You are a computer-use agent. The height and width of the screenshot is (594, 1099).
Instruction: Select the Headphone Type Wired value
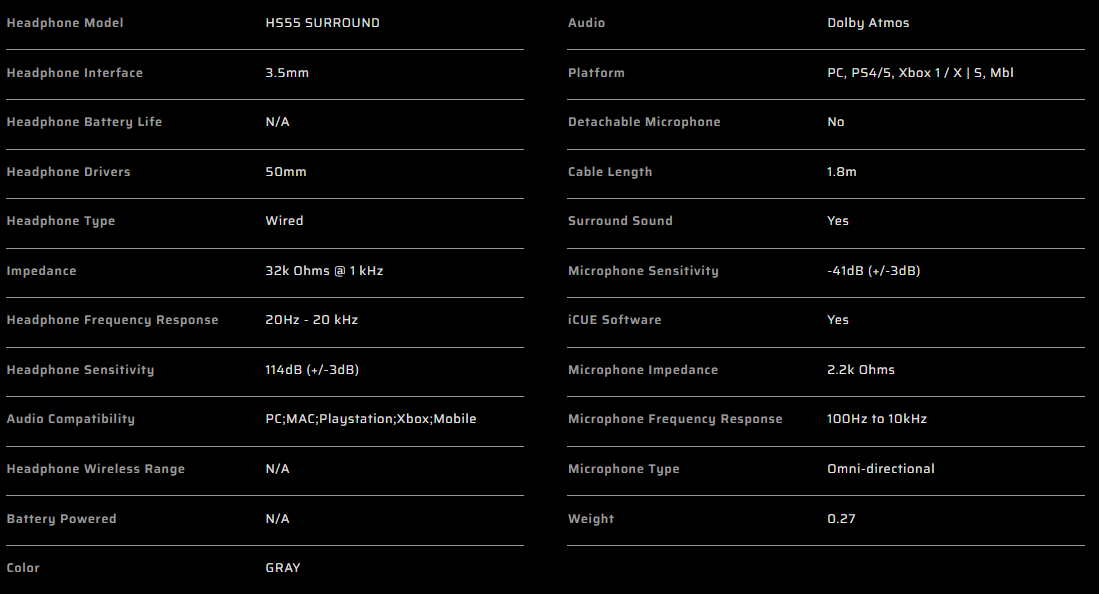(284, 221)
